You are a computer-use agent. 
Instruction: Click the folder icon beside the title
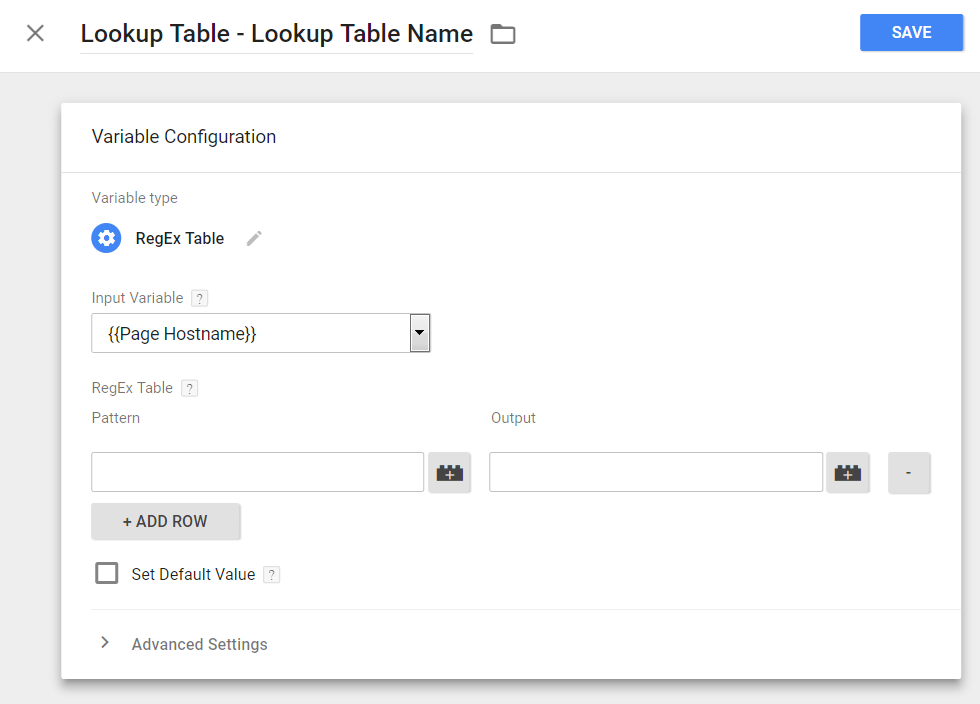coord(503,34)
